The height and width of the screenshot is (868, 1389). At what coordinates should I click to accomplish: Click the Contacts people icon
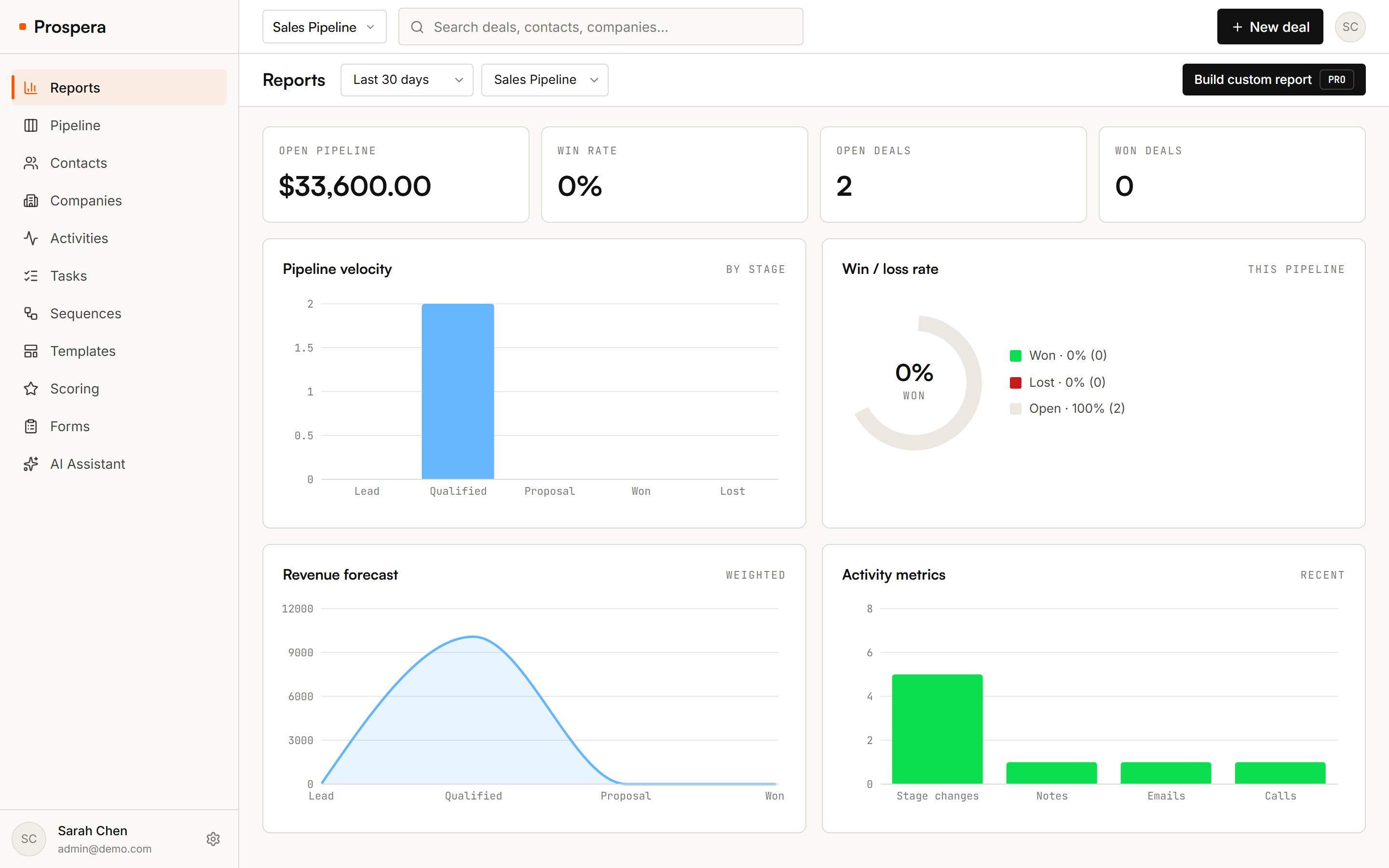point(31,163)
